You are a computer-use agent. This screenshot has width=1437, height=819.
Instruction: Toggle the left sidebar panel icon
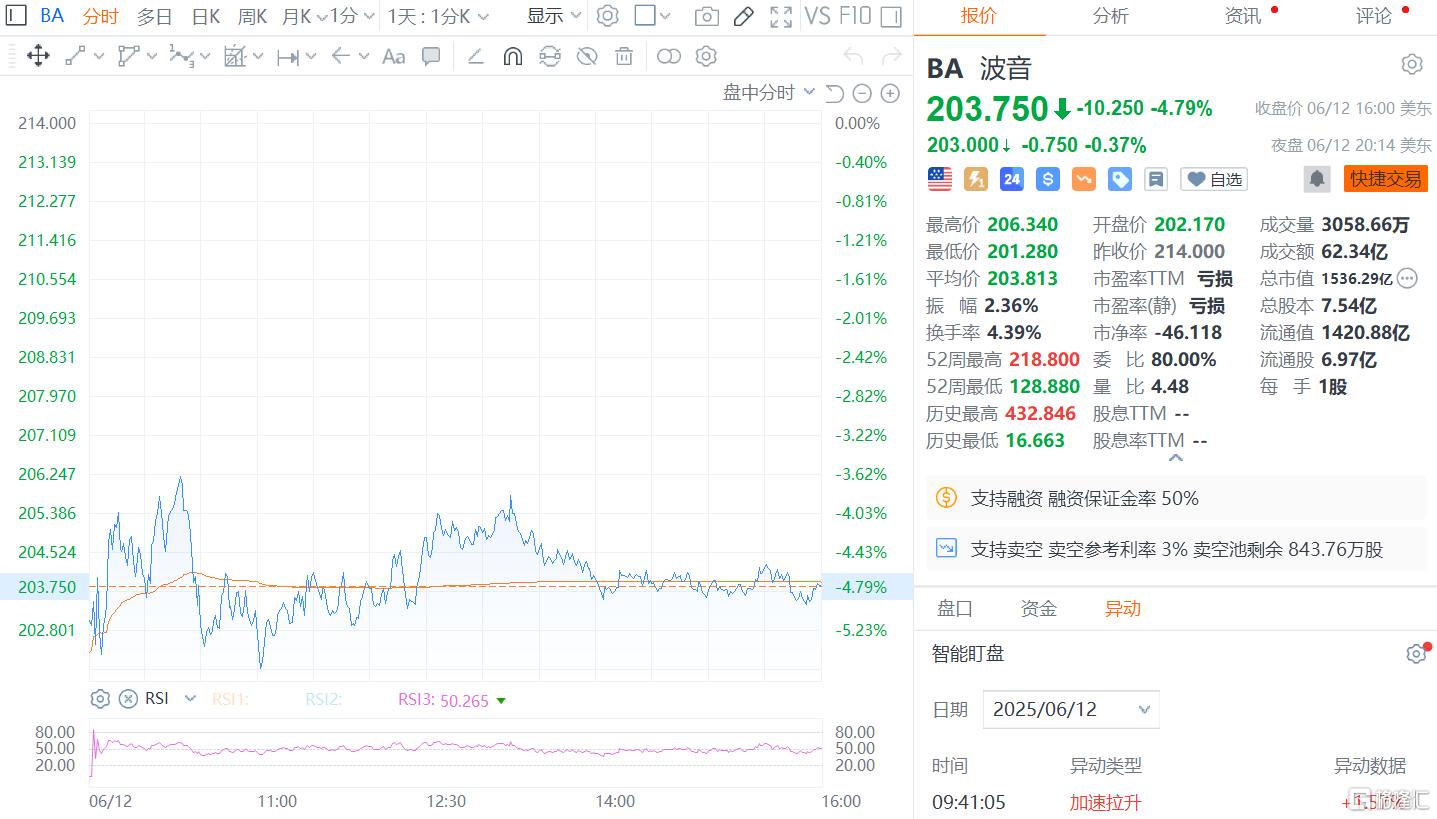[x=16, y=15]
